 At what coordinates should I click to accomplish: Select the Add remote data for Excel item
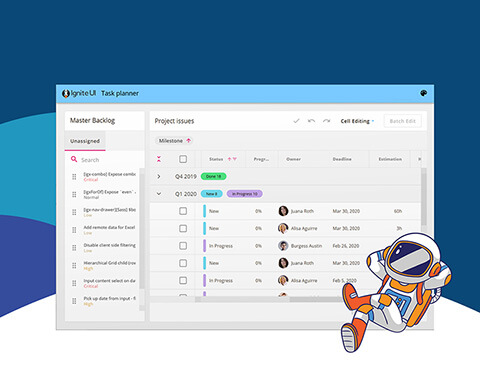(109, 227)
